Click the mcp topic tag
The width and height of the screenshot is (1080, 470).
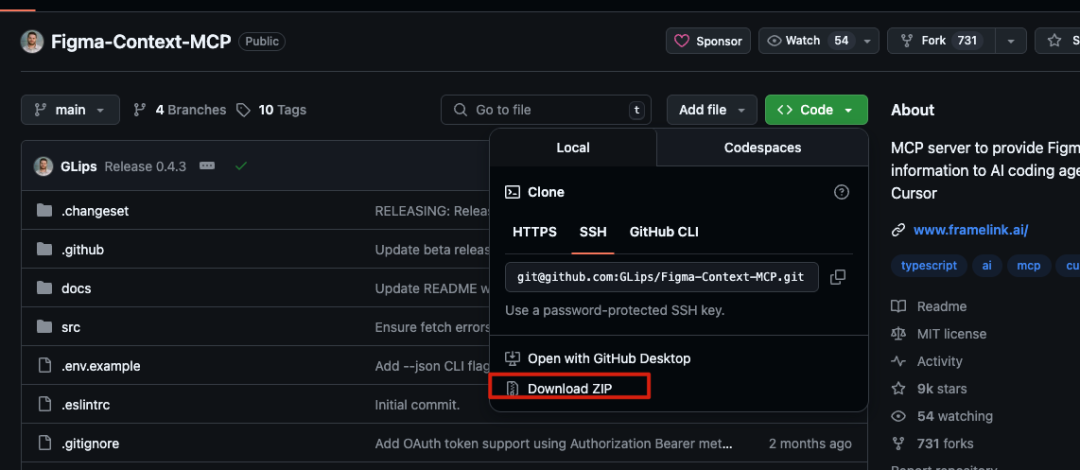[x=1029, y=266]
